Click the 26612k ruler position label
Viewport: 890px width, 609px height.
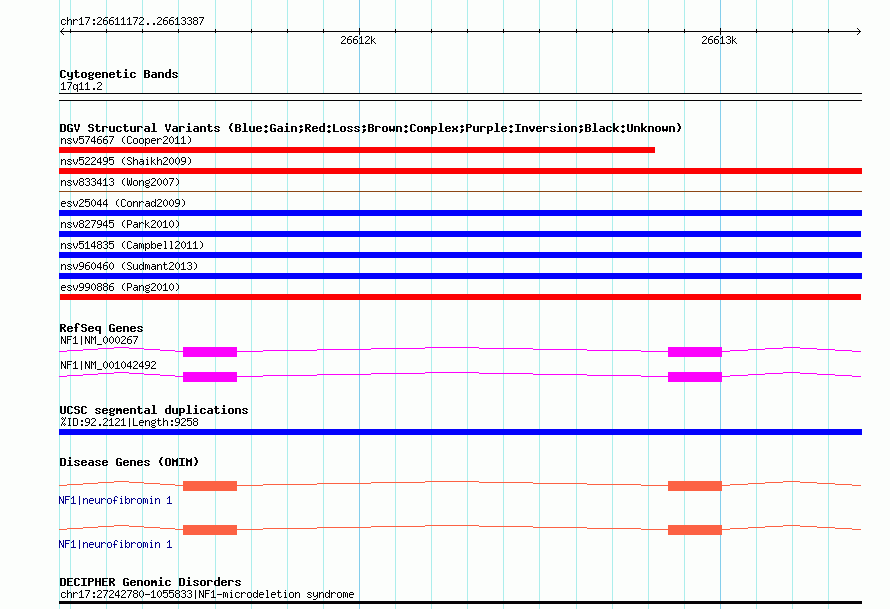[x=358, y=40]
